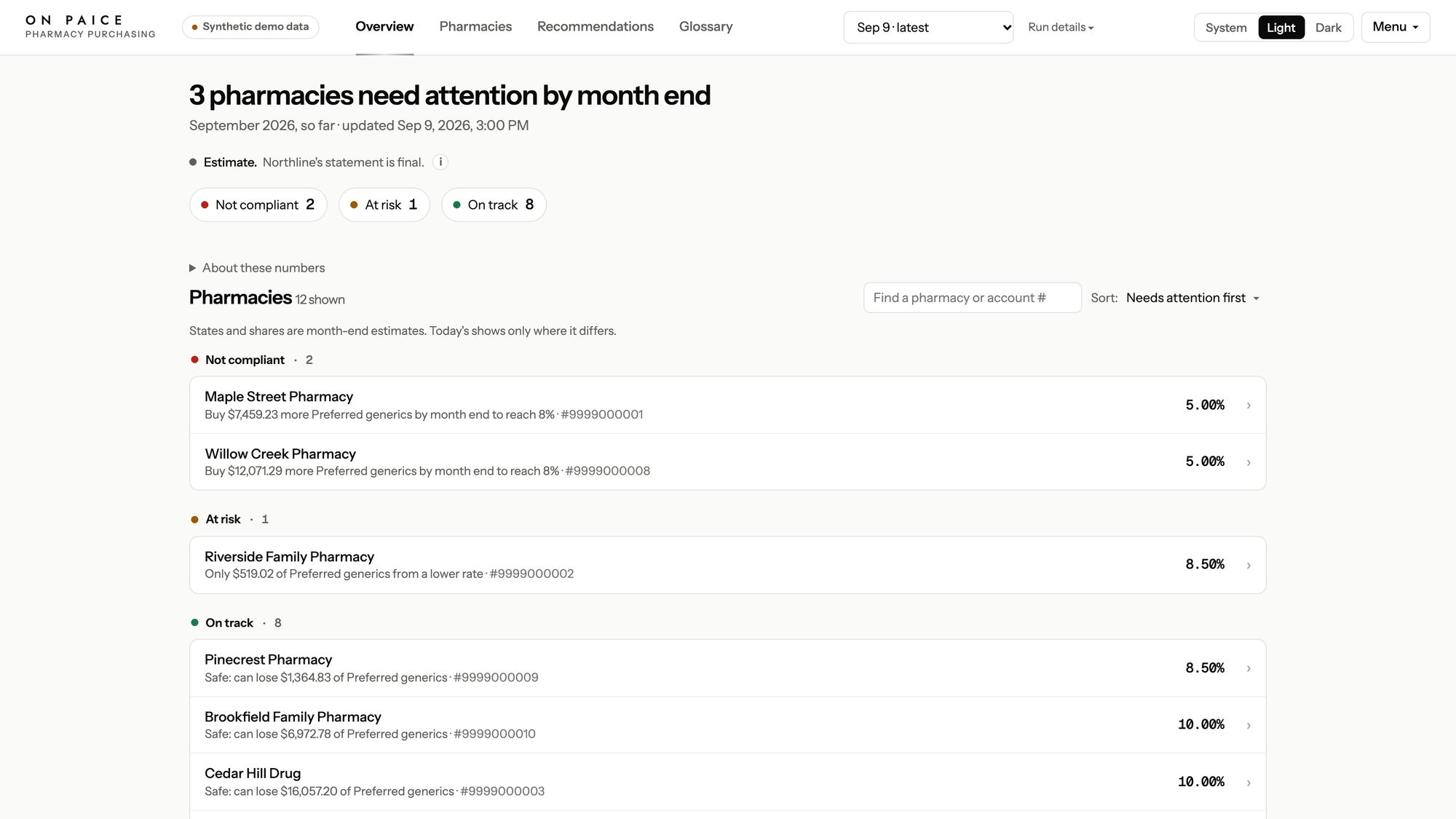Open Cedar Hill Drug row chevron
The image size is (1456, 819).
pos(1249,783)
